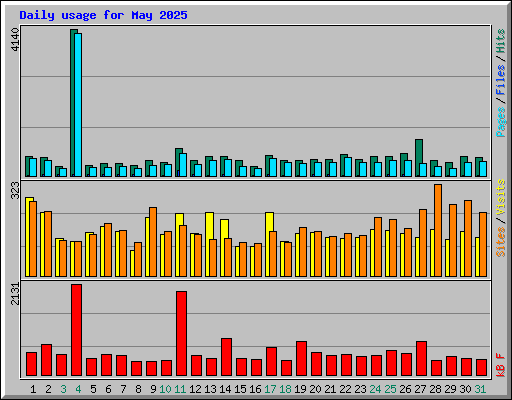Click the 4140 value on the hits axis
Viewport: 512px width, 400px height.
pos(16,40)
